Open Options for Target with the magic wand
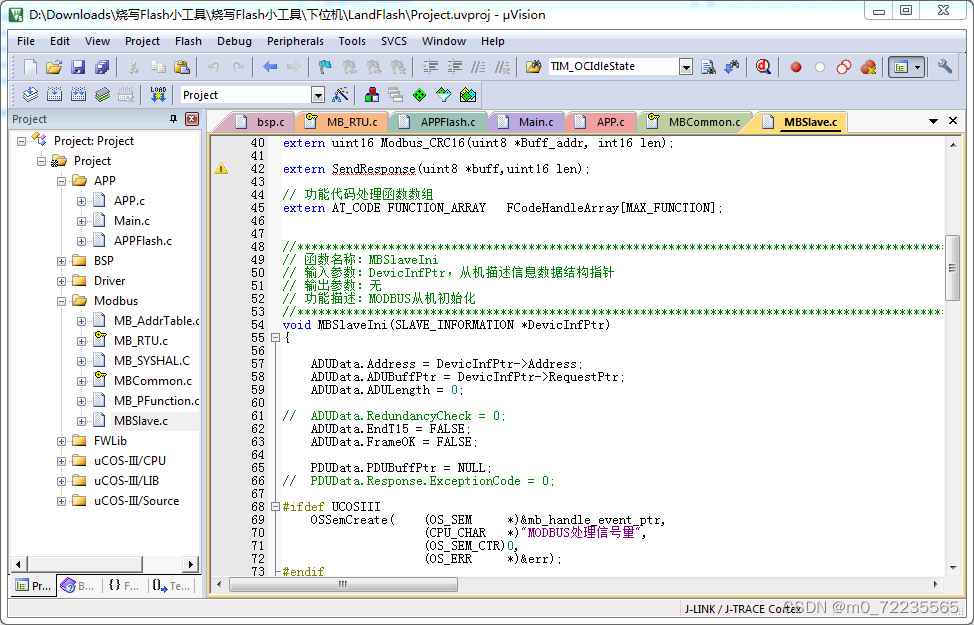The height and width of the screenshot is (625, 974). 340,94
